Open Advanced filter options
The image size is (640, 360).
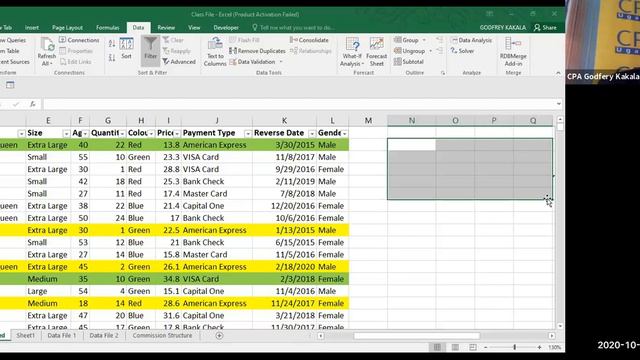click(179, 62)
